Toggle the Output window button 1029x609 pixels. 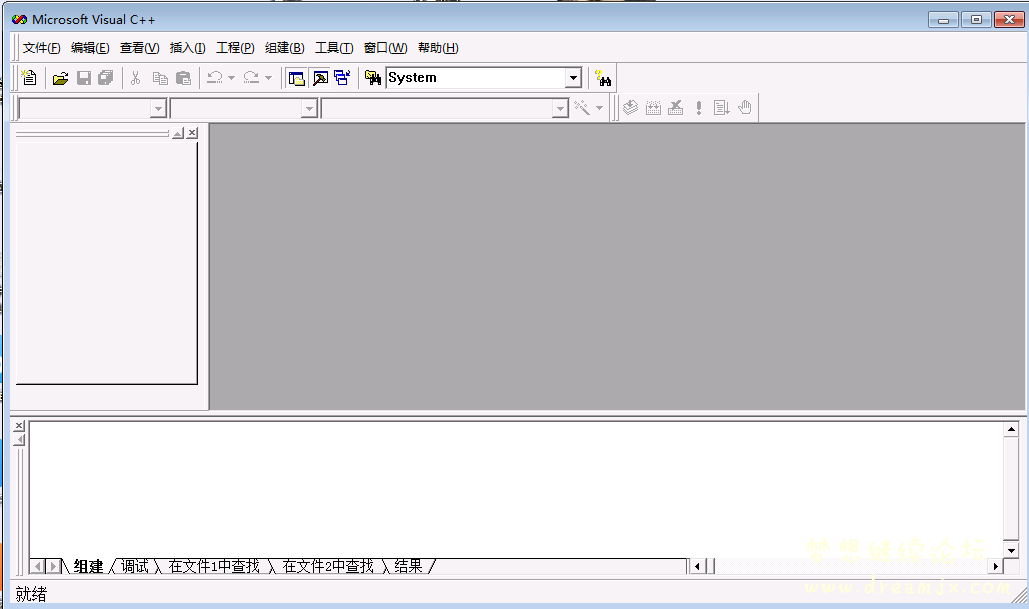point(320,78)
